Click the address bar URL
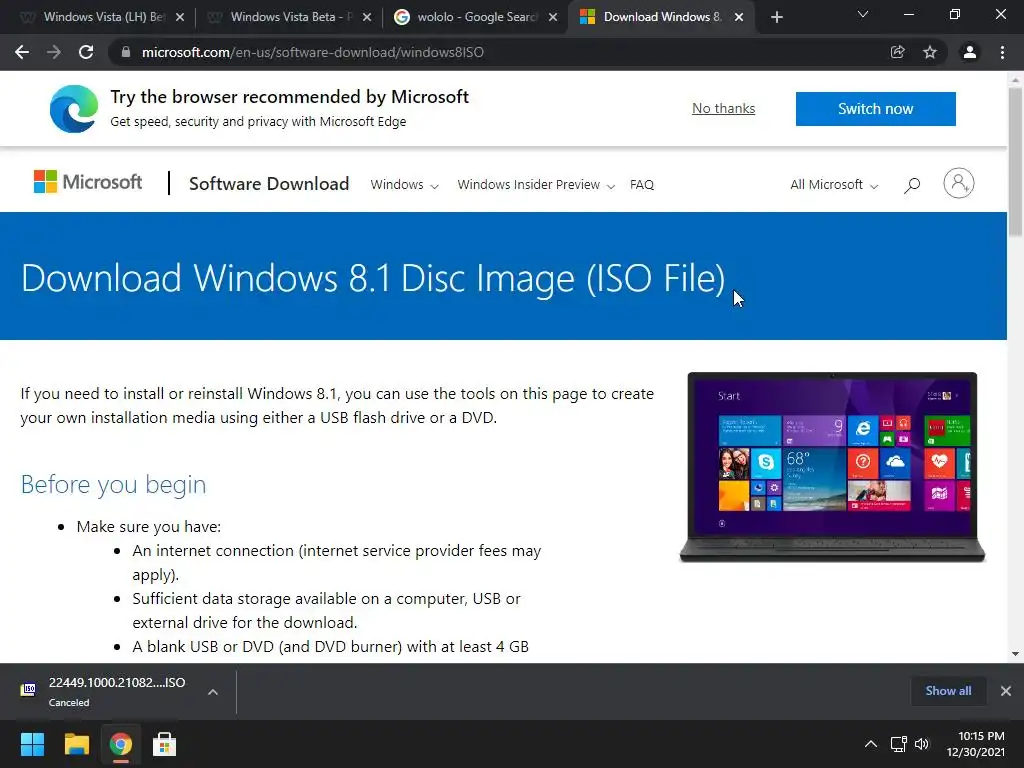This screenshot has width=1024, height=768. [313, 52]
